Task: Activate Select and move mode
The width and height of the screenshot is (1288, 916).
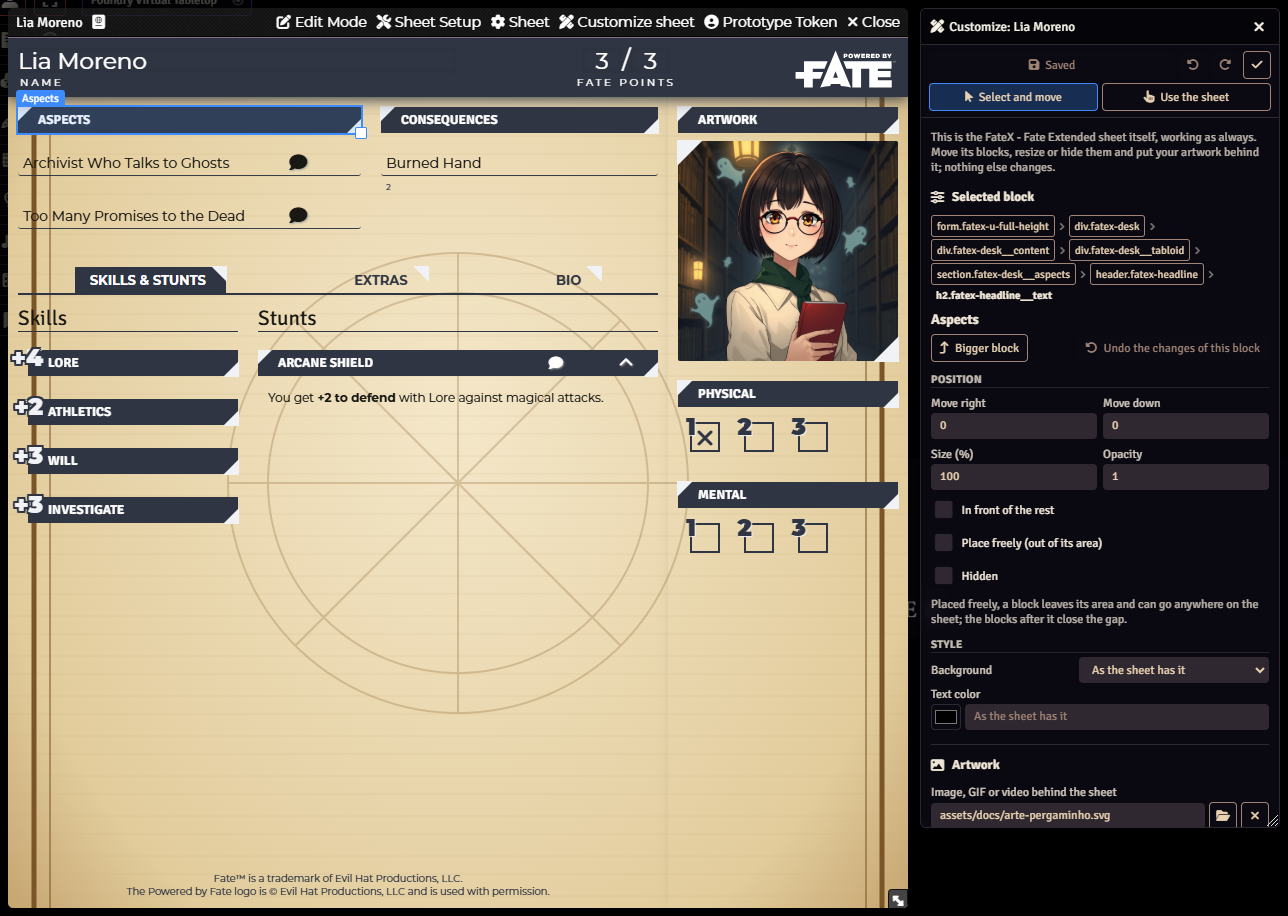Action: point(1013,97)
